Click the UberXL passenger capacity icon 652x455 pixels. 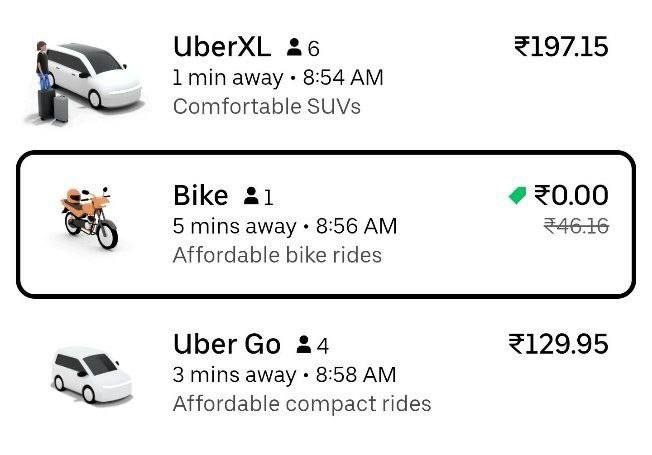(294, 47)
